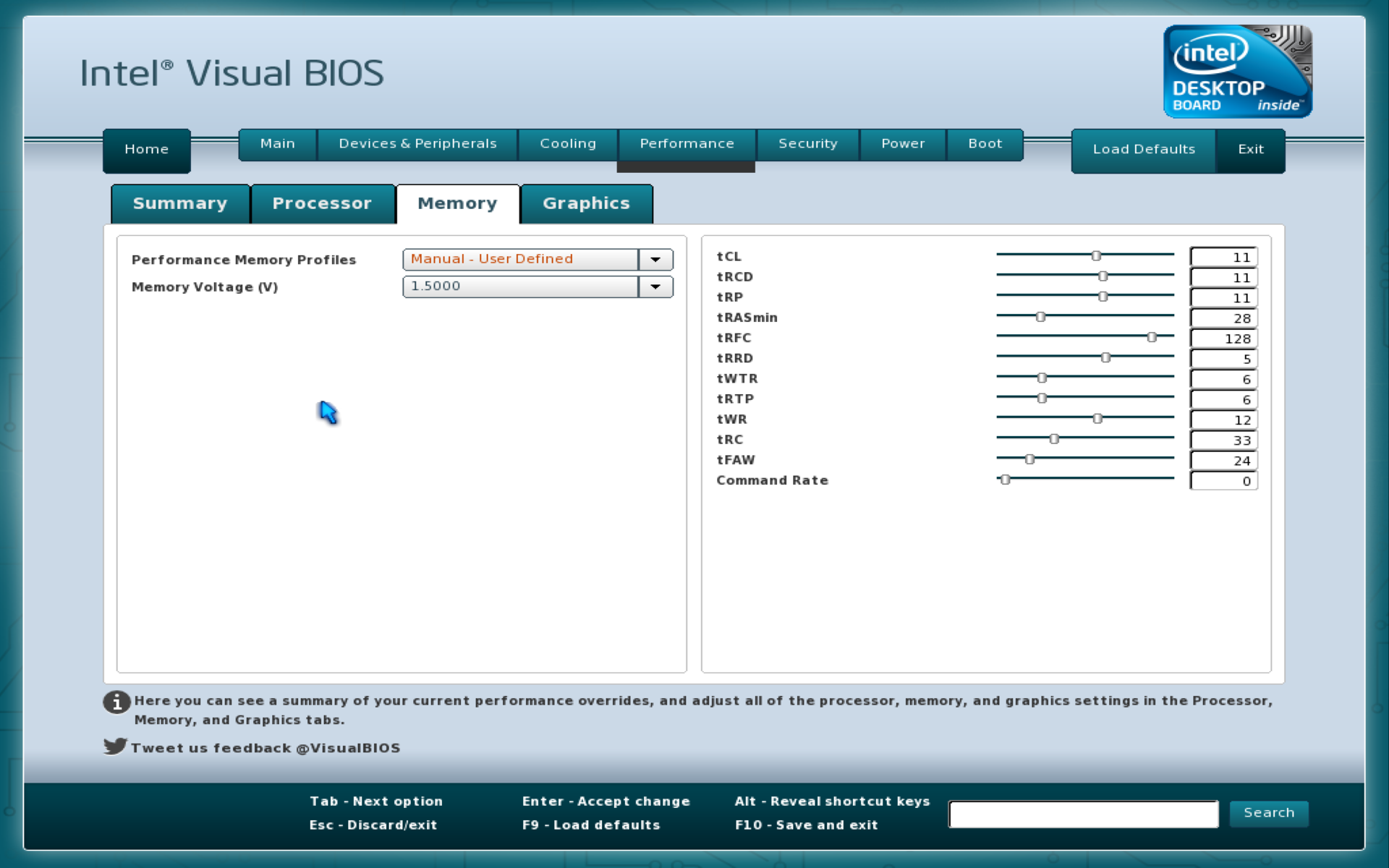
Task: Select the 1.5000 voltage combo box
Action: 538,287
